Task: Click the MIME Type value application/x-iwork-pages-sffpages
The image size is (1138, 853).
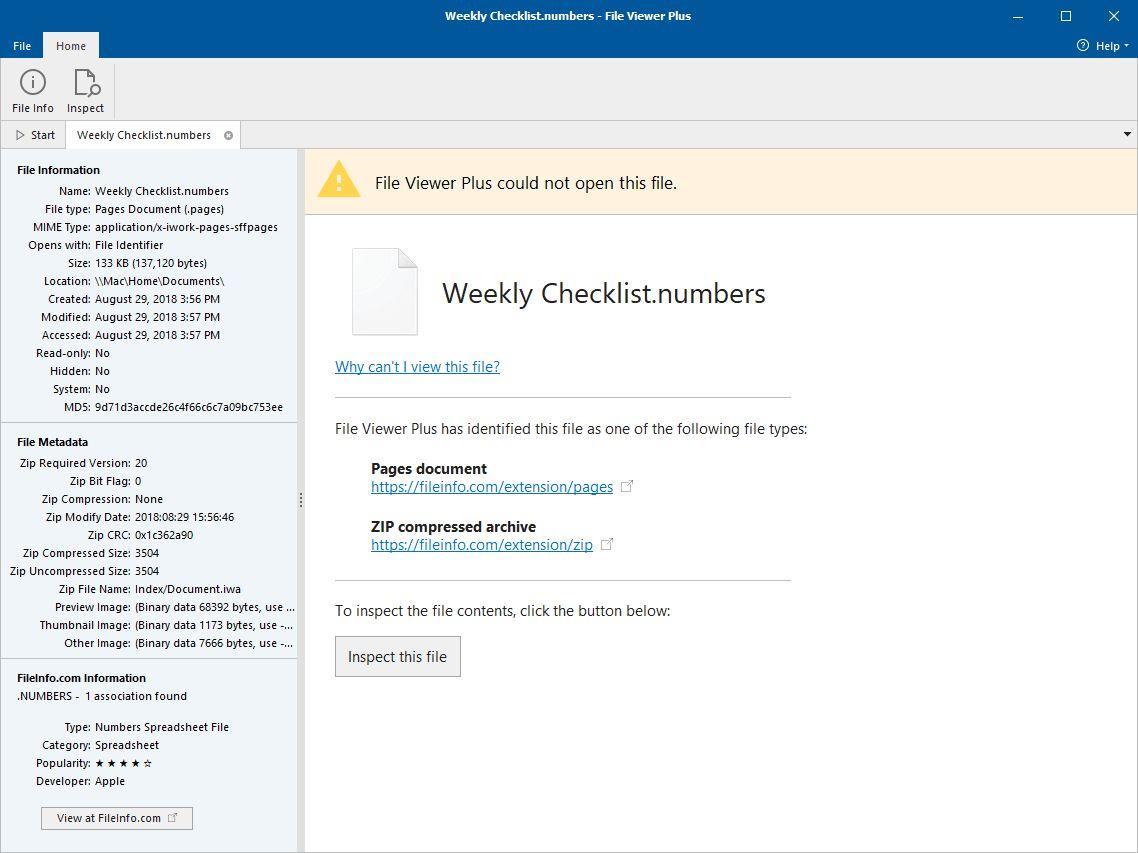Action: tap(187, 227)
